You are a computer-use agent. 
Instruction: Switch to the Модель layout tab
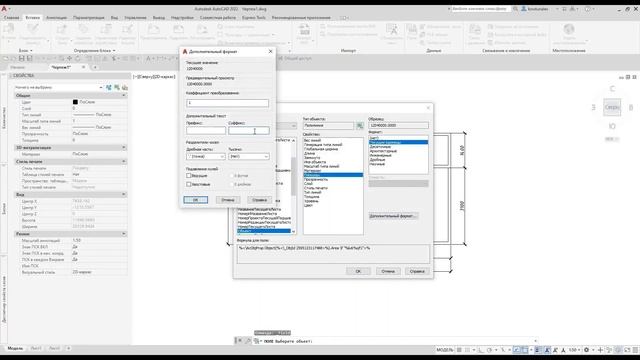pos(16,349)
